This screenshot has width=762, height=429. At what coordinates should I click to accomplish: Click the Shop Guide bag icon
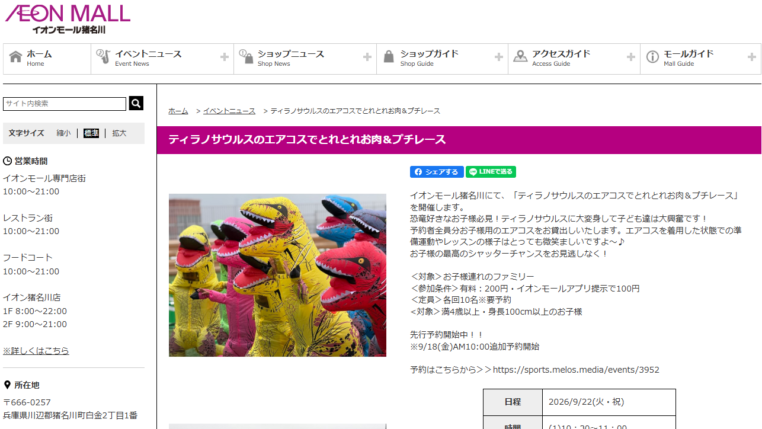point(389,56)
